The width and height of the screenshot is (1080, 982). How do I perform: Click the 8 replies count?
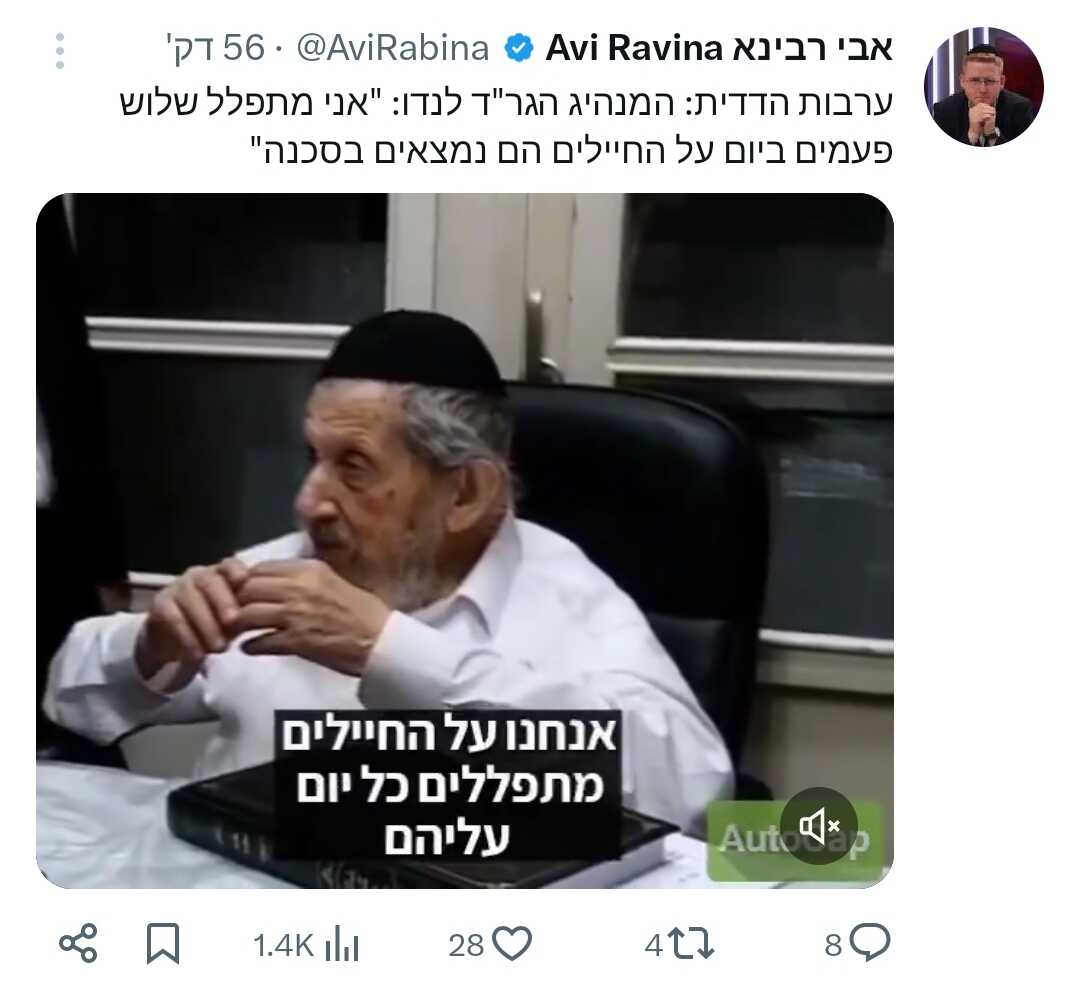pos(833,945)
